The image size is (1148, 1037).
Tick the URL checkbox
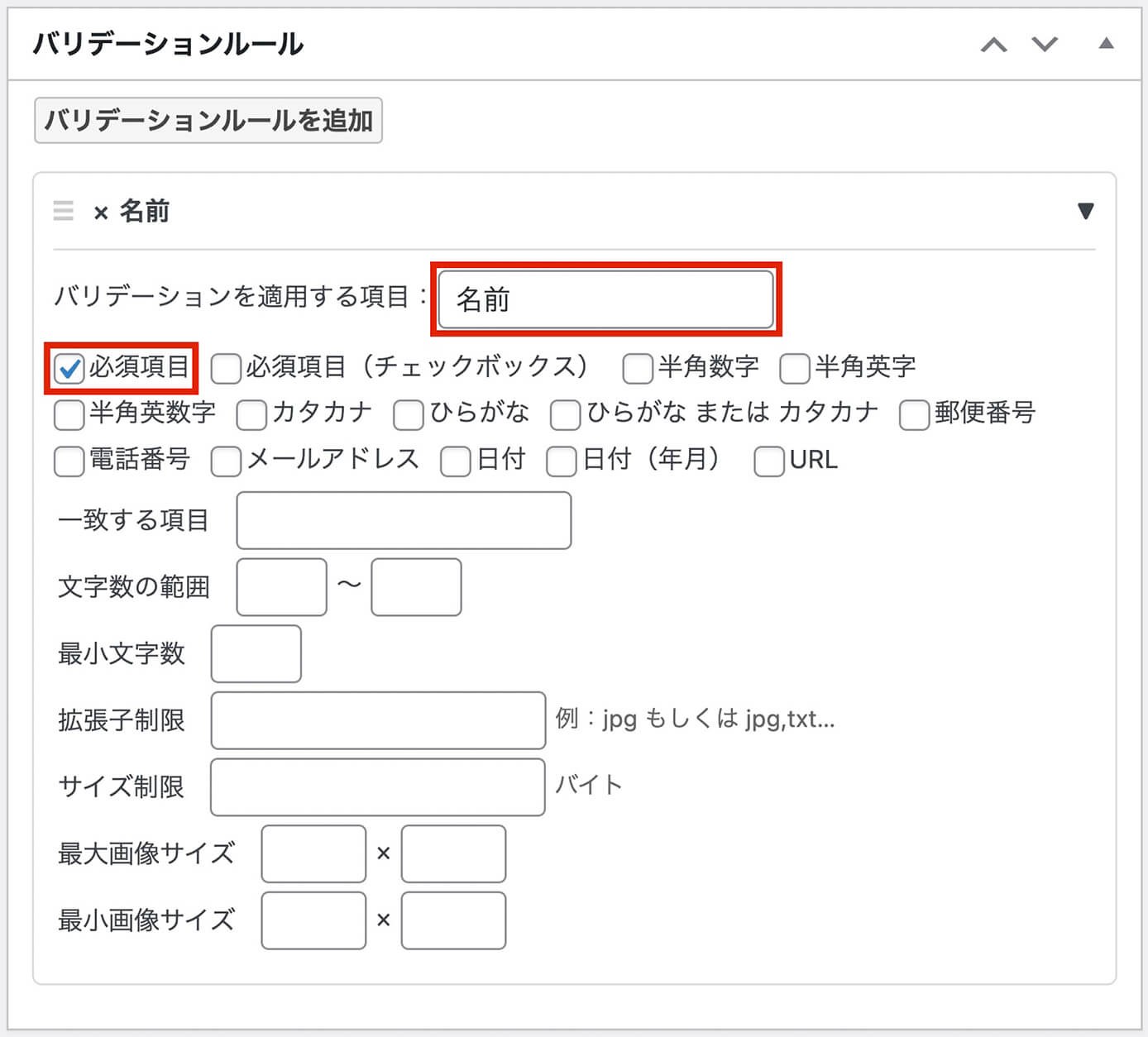769,461
